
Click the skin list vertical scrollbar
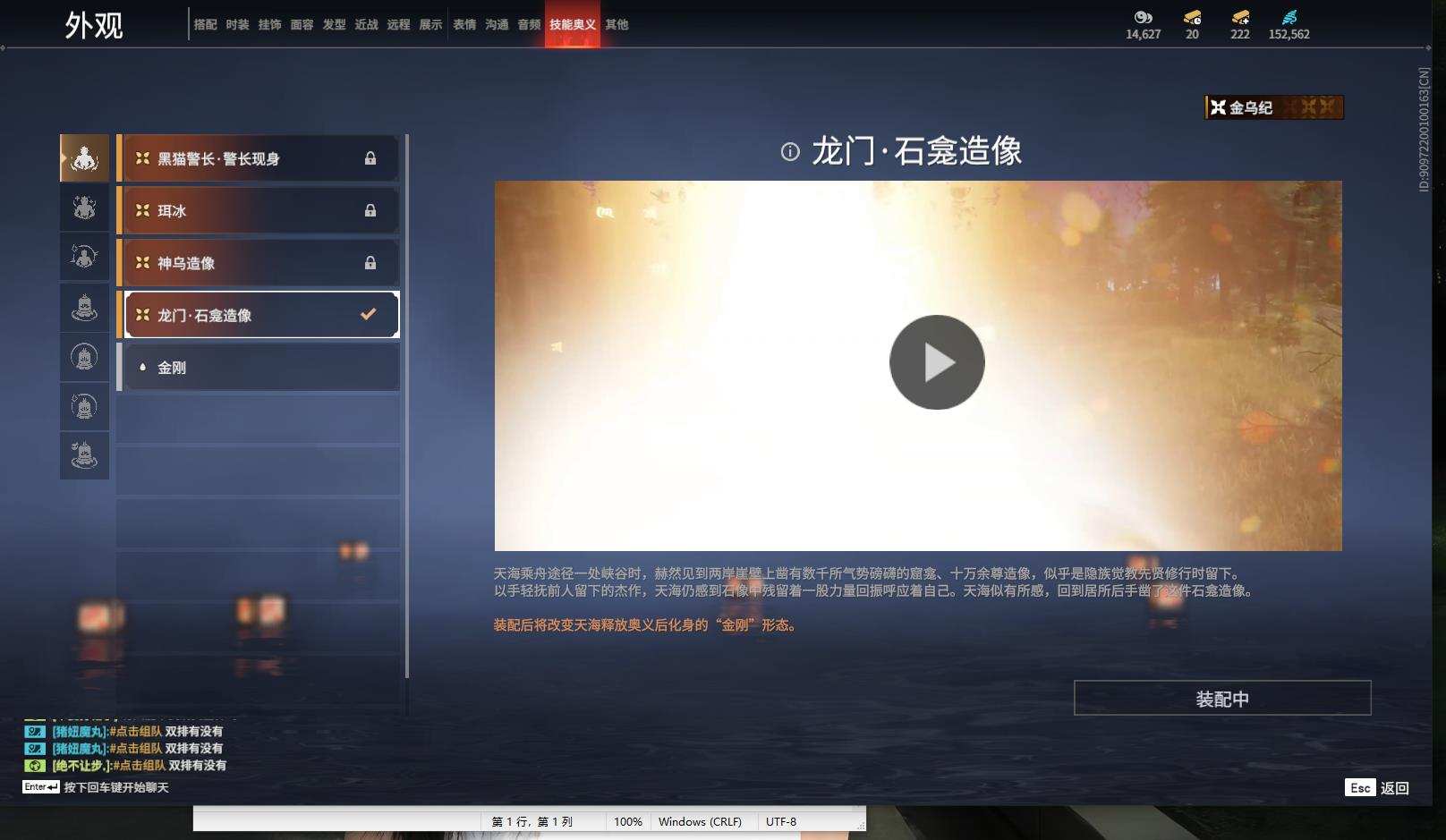pyautogui.click(x=407, y=405)
